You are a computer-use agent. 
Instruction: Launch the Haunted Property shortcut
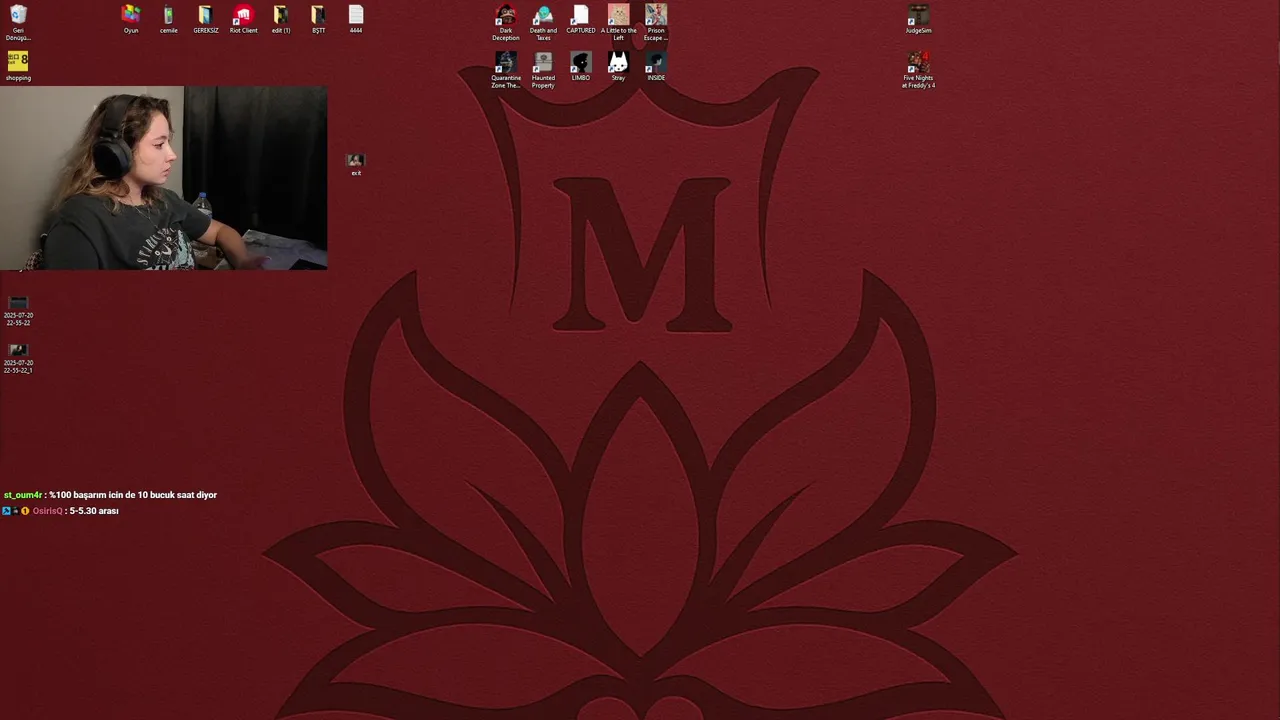pos(543,70)
